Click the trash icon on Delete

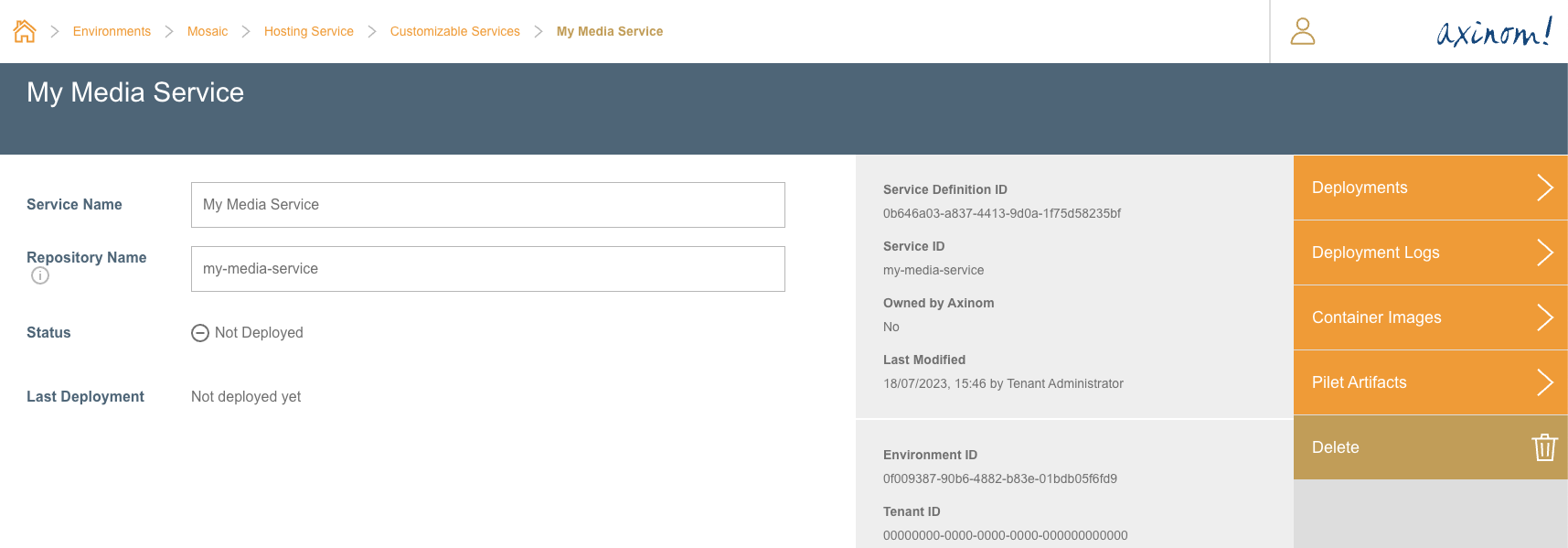pos(1544,447)
